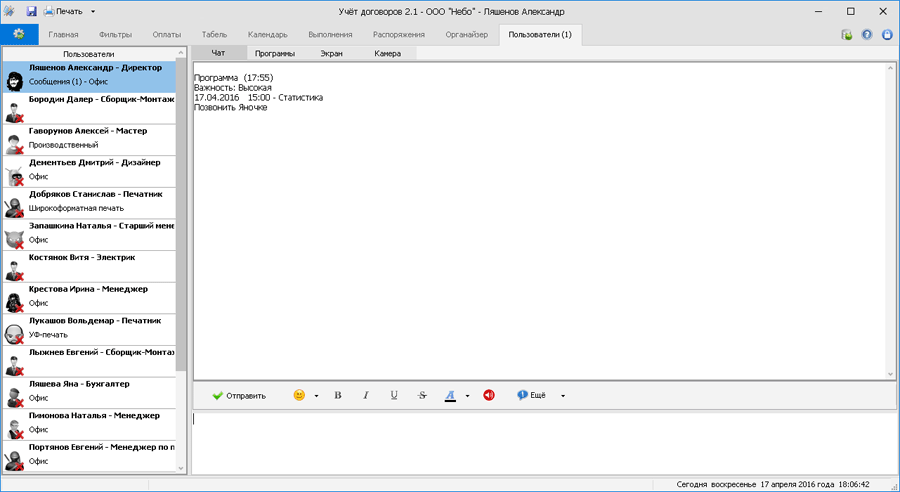Click Лукашов Вольдемар's avatar
This screenshot has height=492, width=900.
pos(14,334)
